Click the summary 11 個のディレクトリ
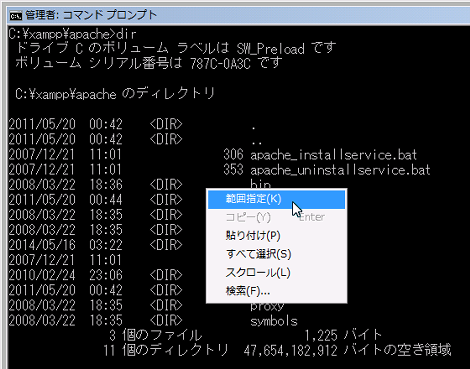This screenshot has width=470, height=369. tap(166, 350)
